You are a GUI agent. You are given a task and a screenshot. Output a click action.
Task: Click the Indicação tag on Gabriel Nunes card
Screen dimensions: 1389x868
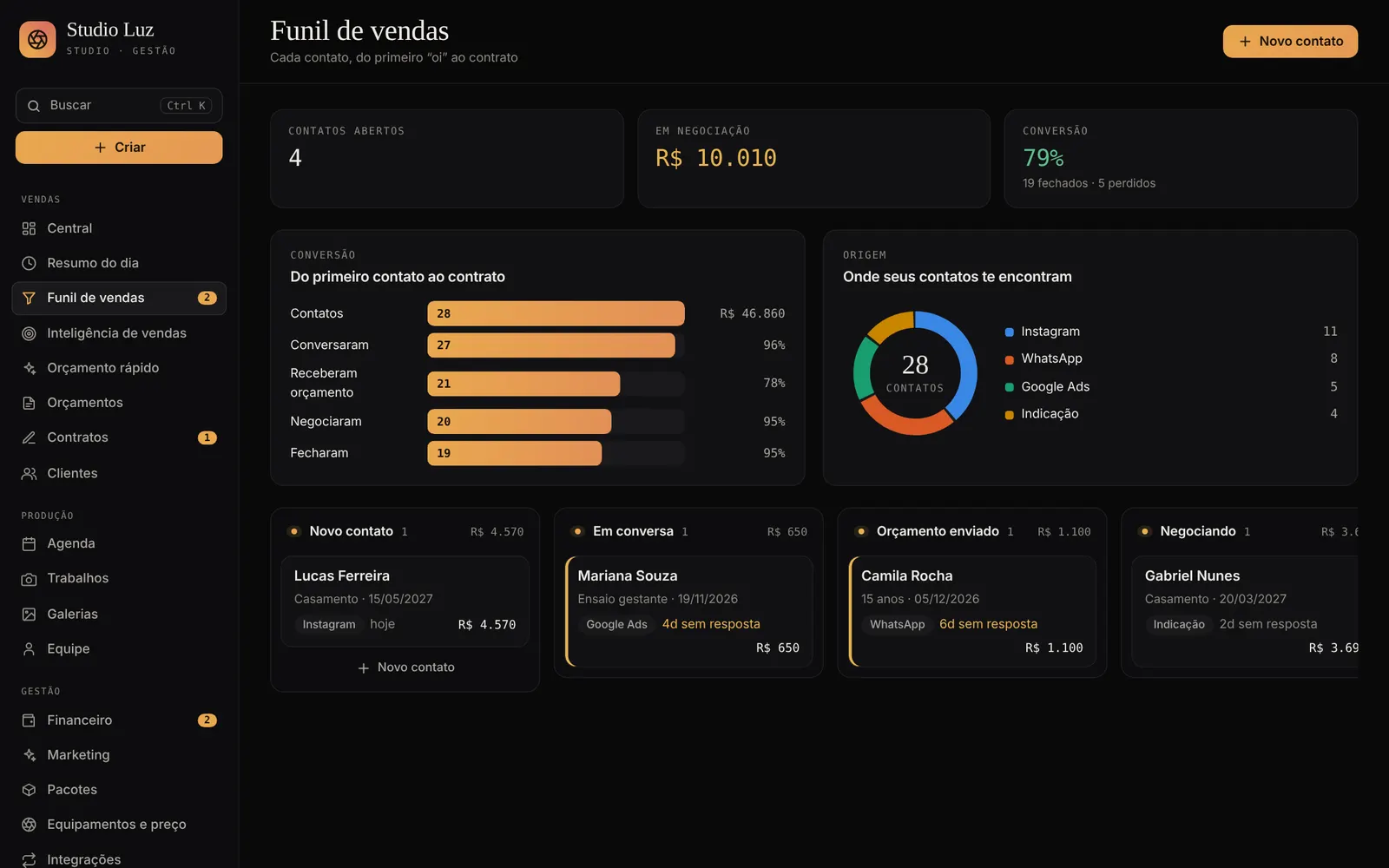(x=1179, y=624)
